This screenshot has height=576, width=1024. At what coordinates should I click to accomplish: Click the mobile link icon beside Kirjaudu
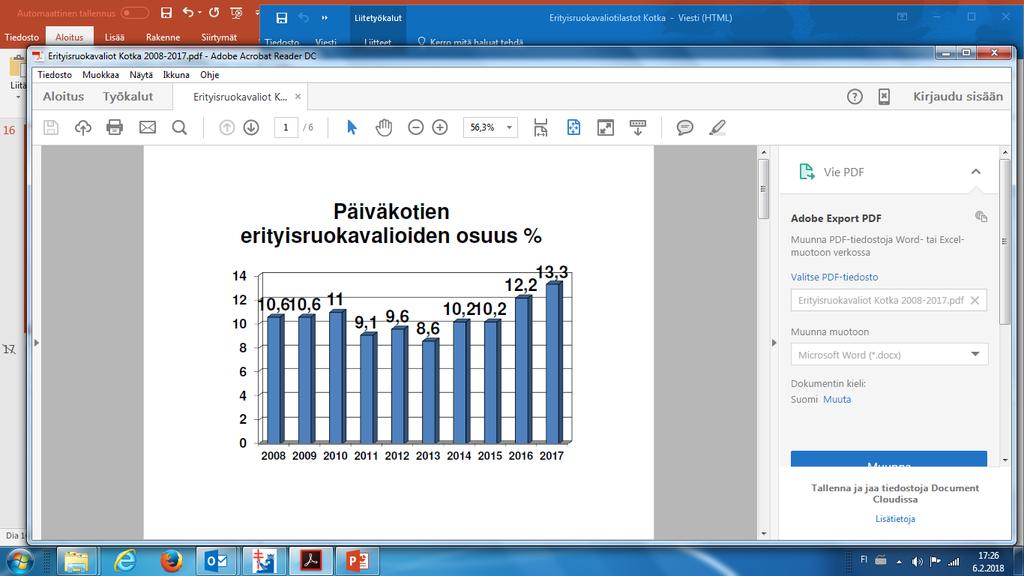[x=884, y=97]
